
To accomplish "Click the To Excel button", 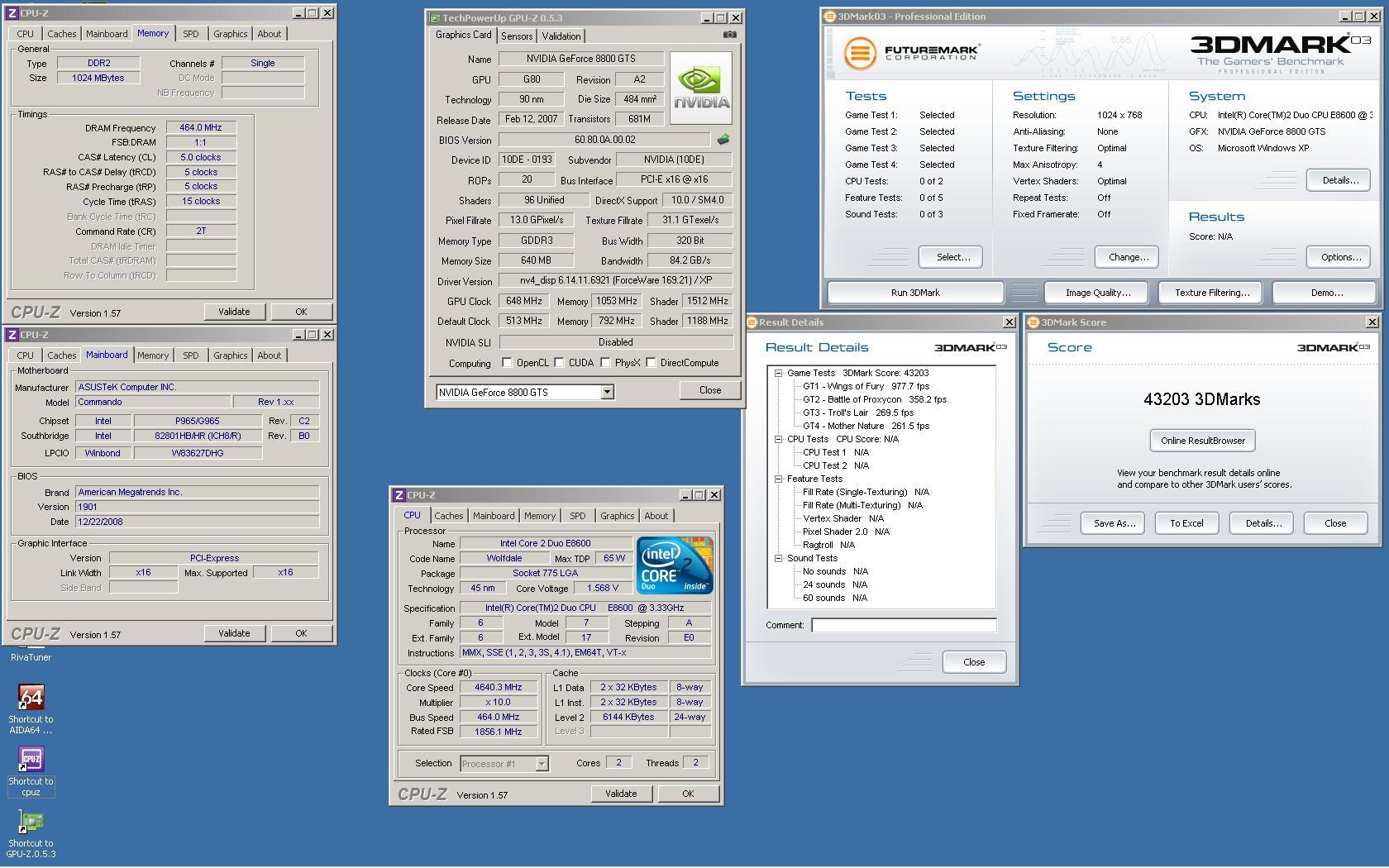I will (1186, 523).
